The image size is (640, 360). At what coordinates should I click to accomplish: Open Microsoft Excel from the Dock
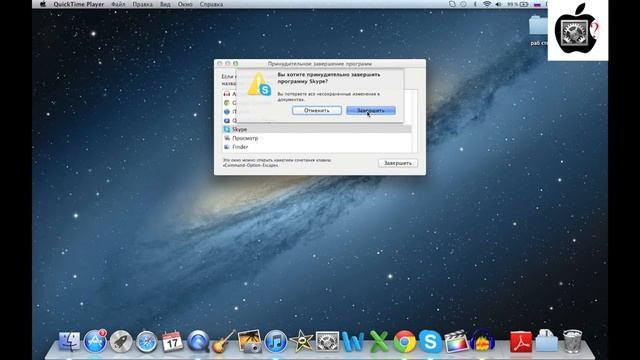[379, 341]
